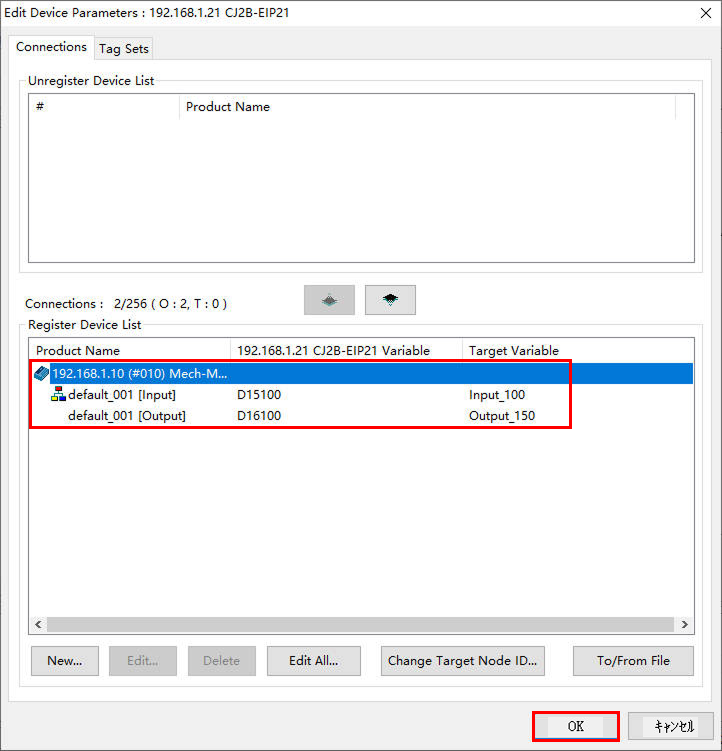Click the Delete button
The width and height of the screenshot is (722, 751).
click(x=221, y=661)
